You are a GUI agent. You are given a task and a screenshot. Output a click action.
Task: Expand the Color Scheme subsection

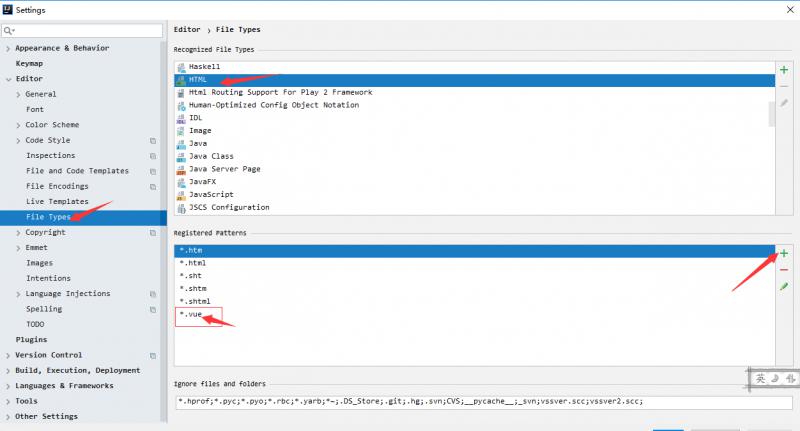(x=18, y=125)
